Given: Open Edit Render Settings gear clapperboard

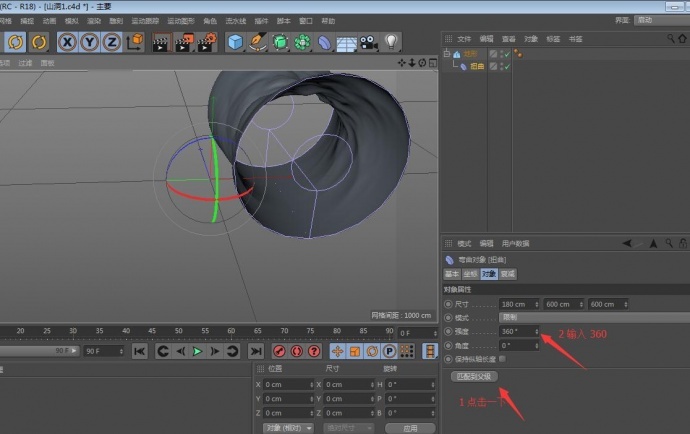Looking at the screenshot, I should (x=207, y=43).
